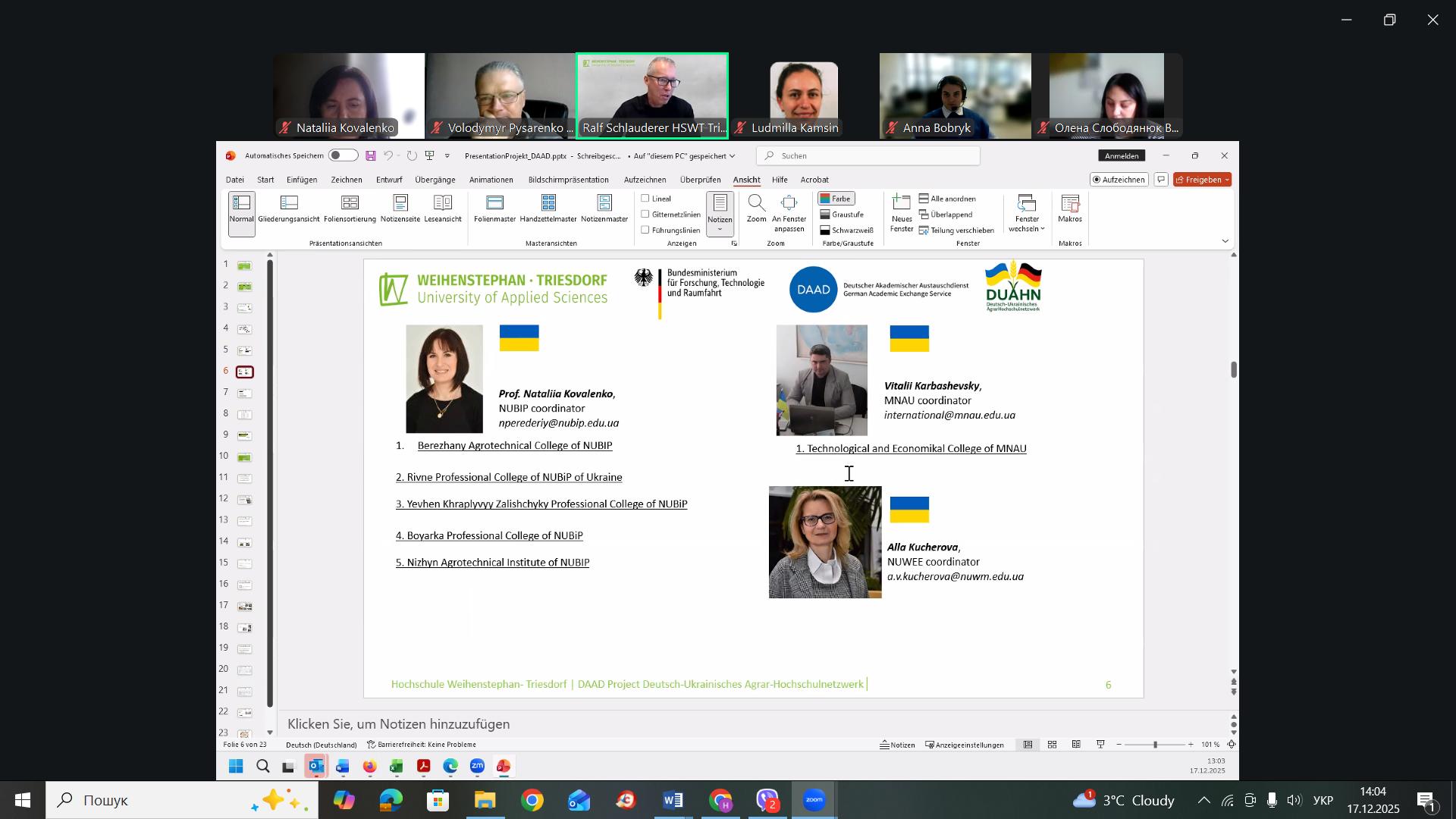Collapse the ribbon with chevron
The height and width of the screenshot is (819, 1456).
pos(1225,241)
